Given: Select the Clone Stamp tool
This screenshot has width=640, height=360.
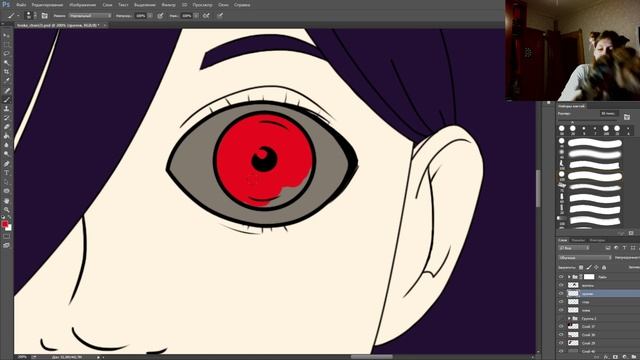Looking at the screenshot, I should tap(7, 109).
